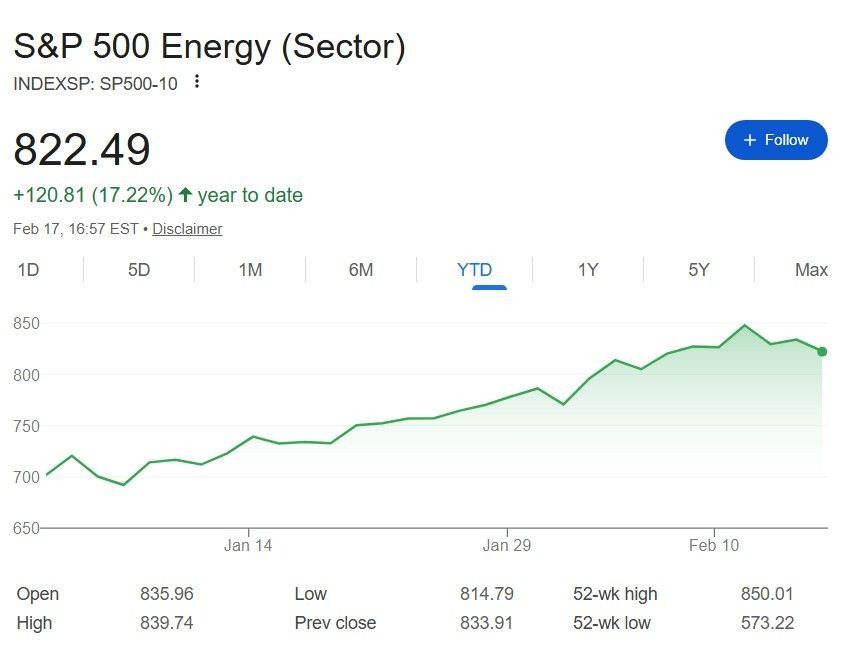The width and height of the screenshot is (847, 660).
Task: Click the 52-wk high value 850.01
Action: click(x=767, y=594)
